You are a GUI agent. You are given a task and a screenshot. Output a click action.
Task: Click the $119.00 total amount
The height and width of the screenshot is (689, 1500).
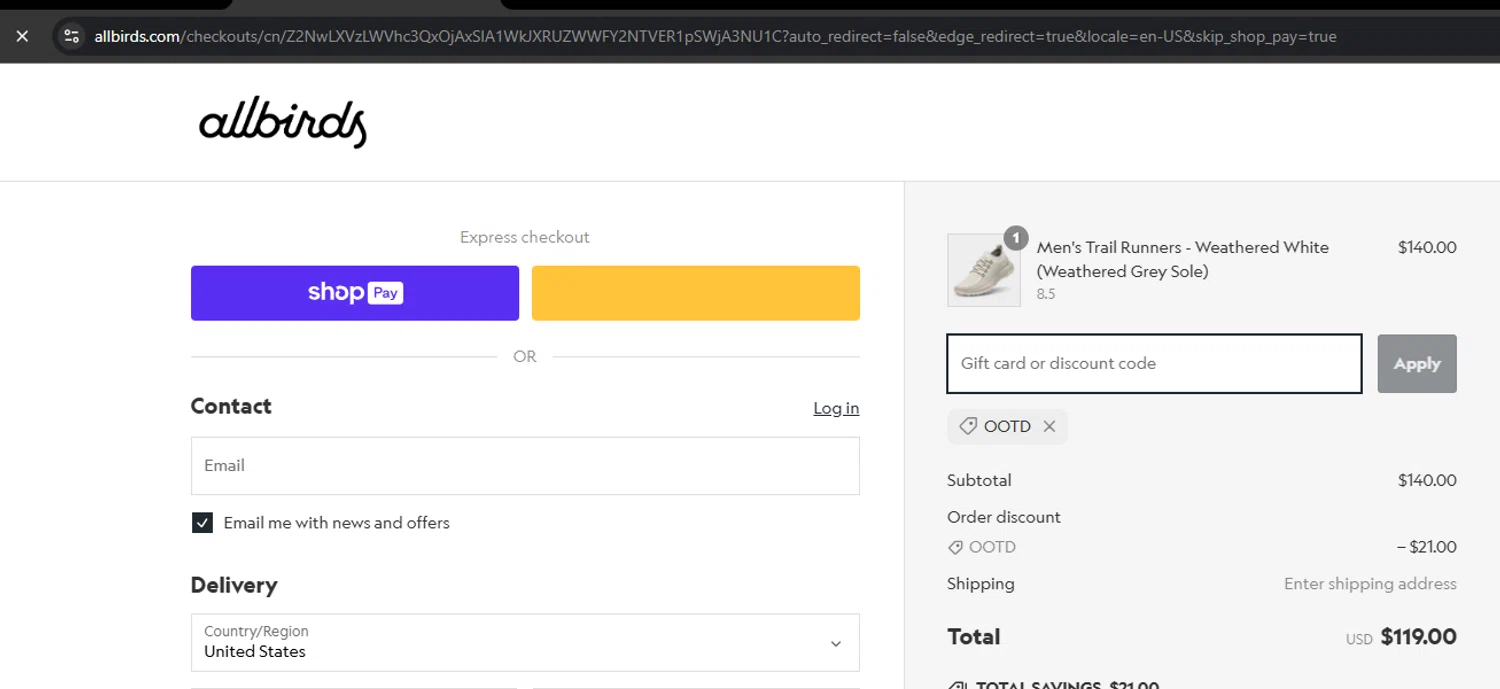[x=1418, y=637]
